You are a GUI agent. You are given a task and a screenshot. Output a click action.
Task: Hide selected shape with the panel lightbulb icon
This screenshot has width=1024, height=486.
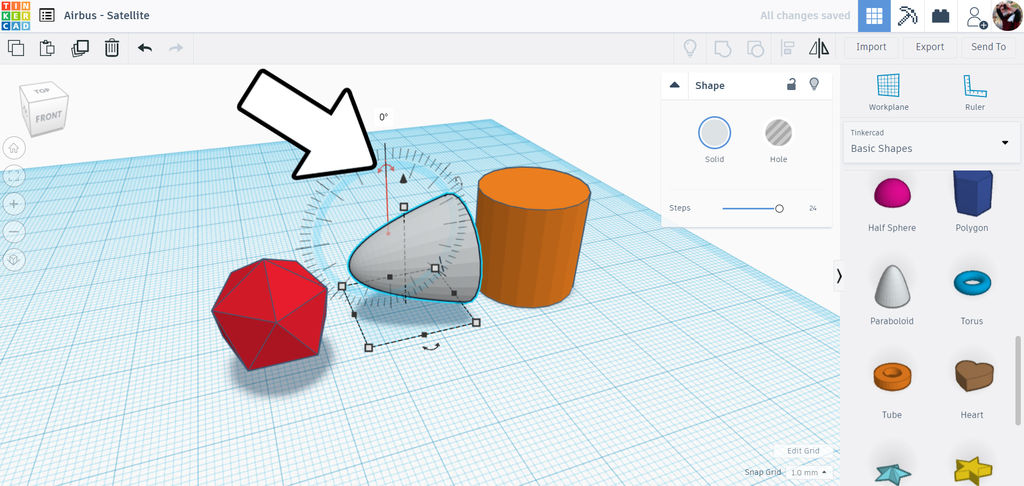click(x=814, y=84)
